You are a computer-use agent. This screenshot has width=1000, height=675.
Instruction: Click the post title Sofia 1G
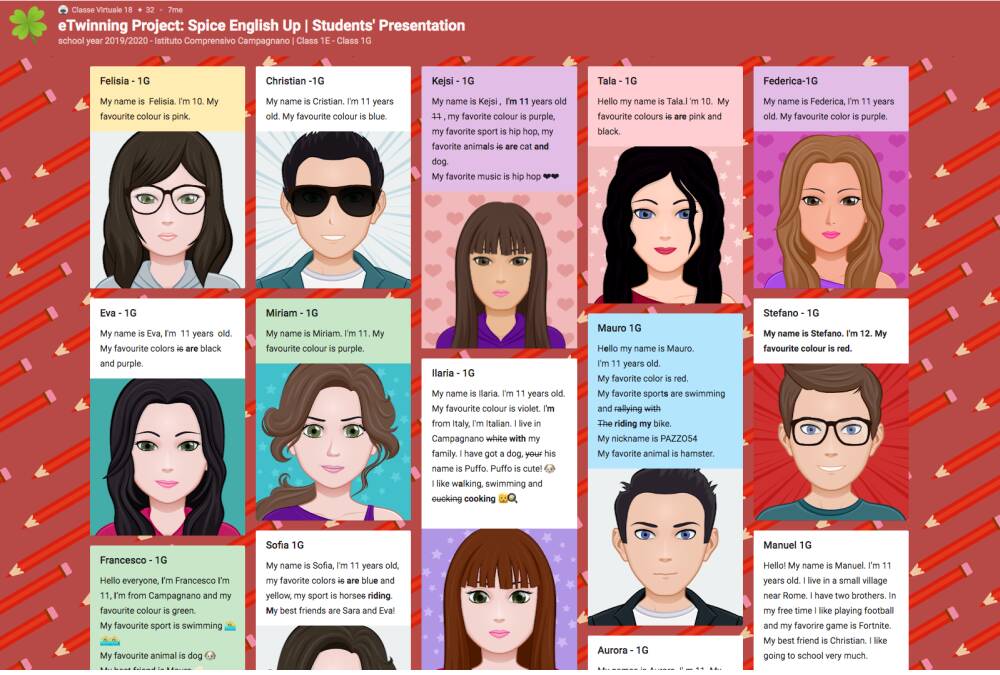(284, 545)
